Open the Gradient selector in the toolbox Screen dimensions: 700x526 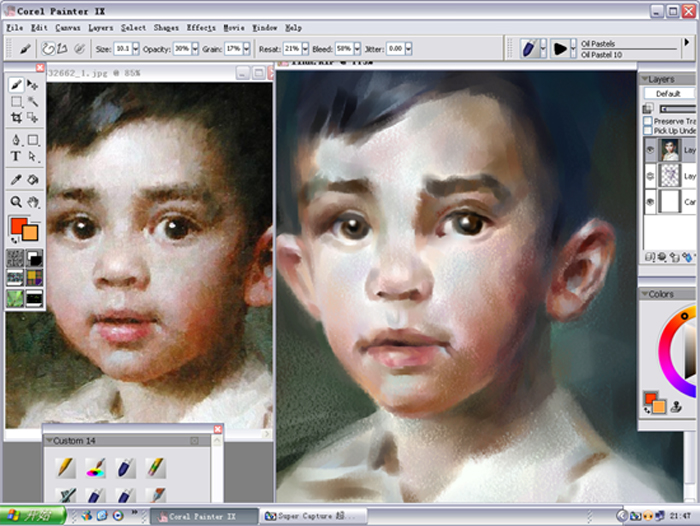tap(34, 258)
